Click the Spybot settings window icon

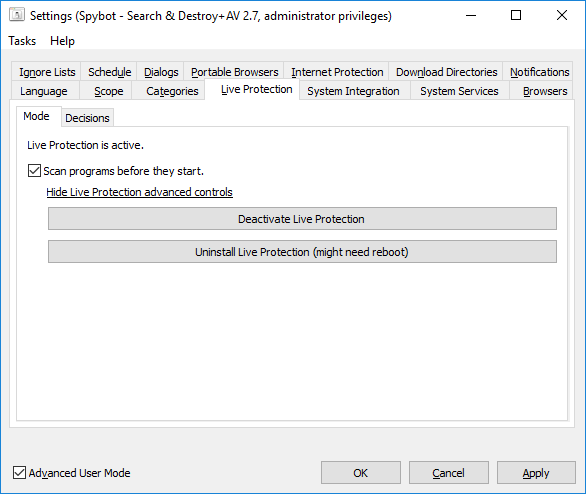pyautogui.click(x=17, y=15)
